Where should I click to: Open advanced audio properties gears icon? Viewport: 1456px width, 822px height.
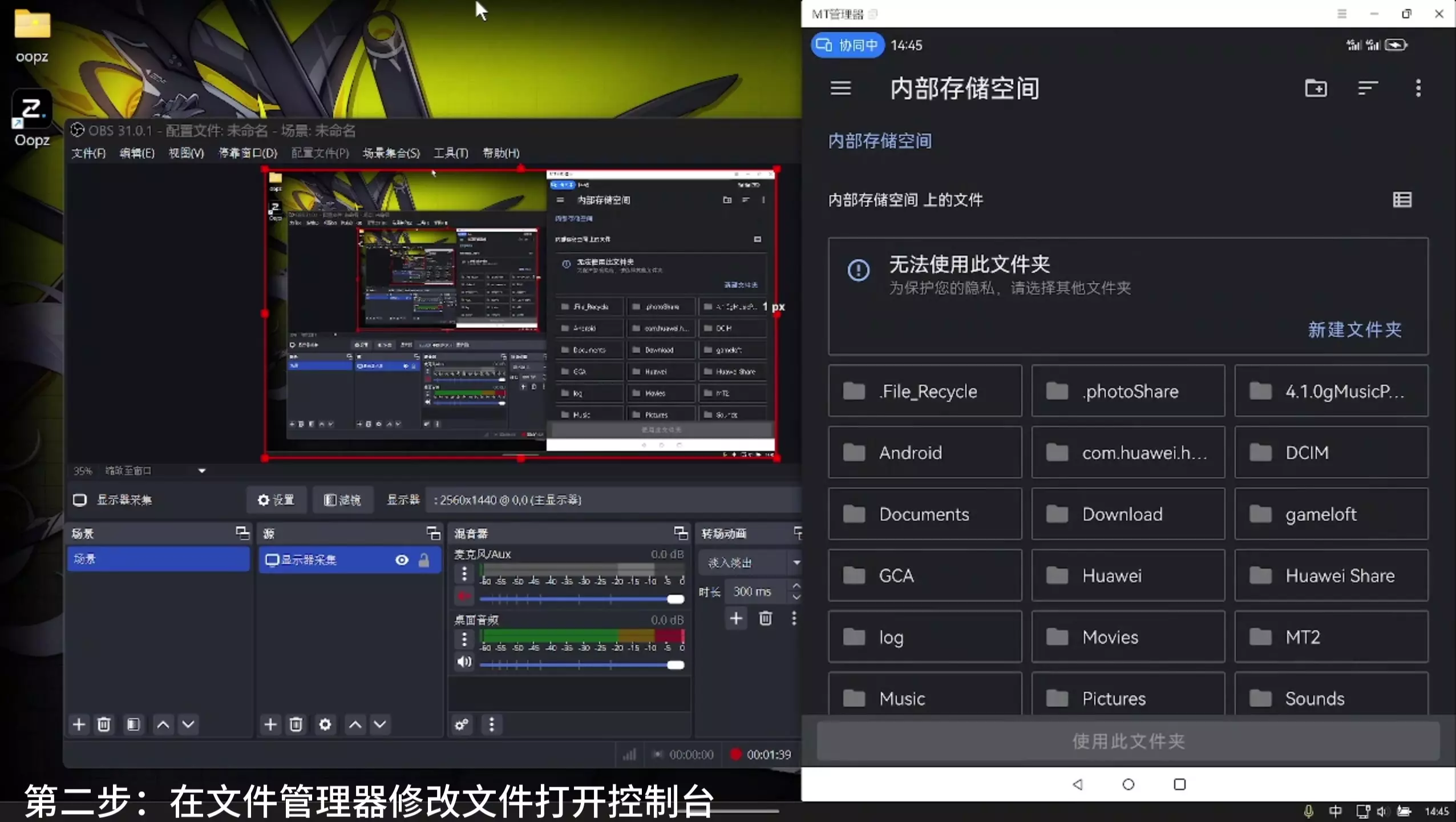(462, 724)
